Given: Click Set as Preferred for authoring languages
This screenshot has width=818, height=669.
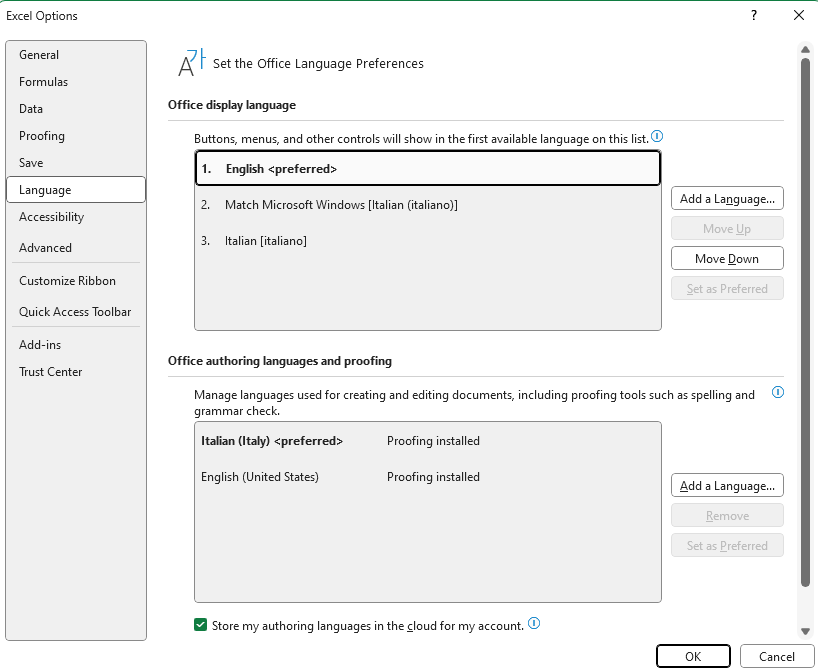Looking at the screenshot, I should 727,546.
